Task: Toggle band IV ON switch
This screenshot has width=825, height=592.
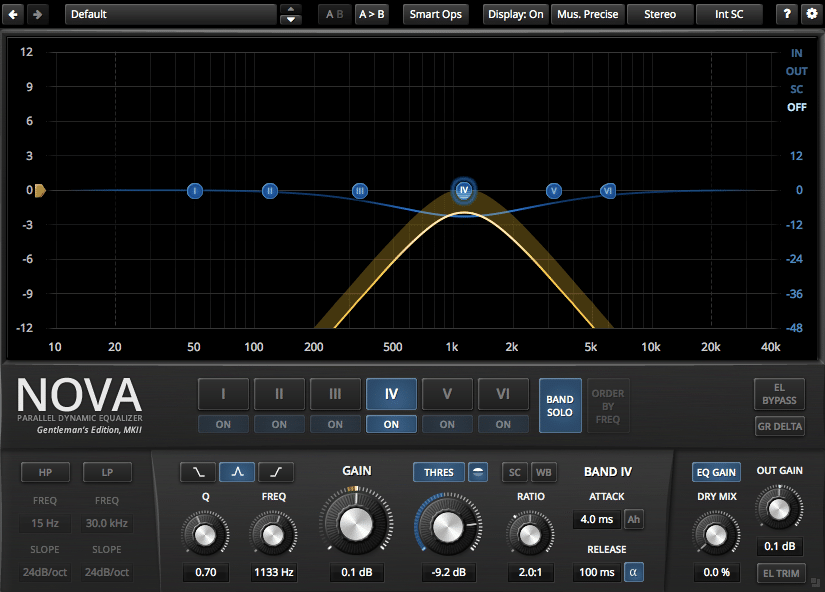Action: [391, 424]
